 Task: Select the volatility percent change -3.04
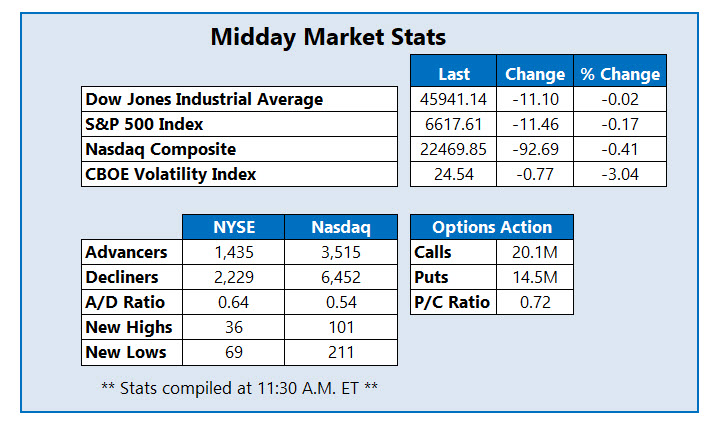(620, 174)
